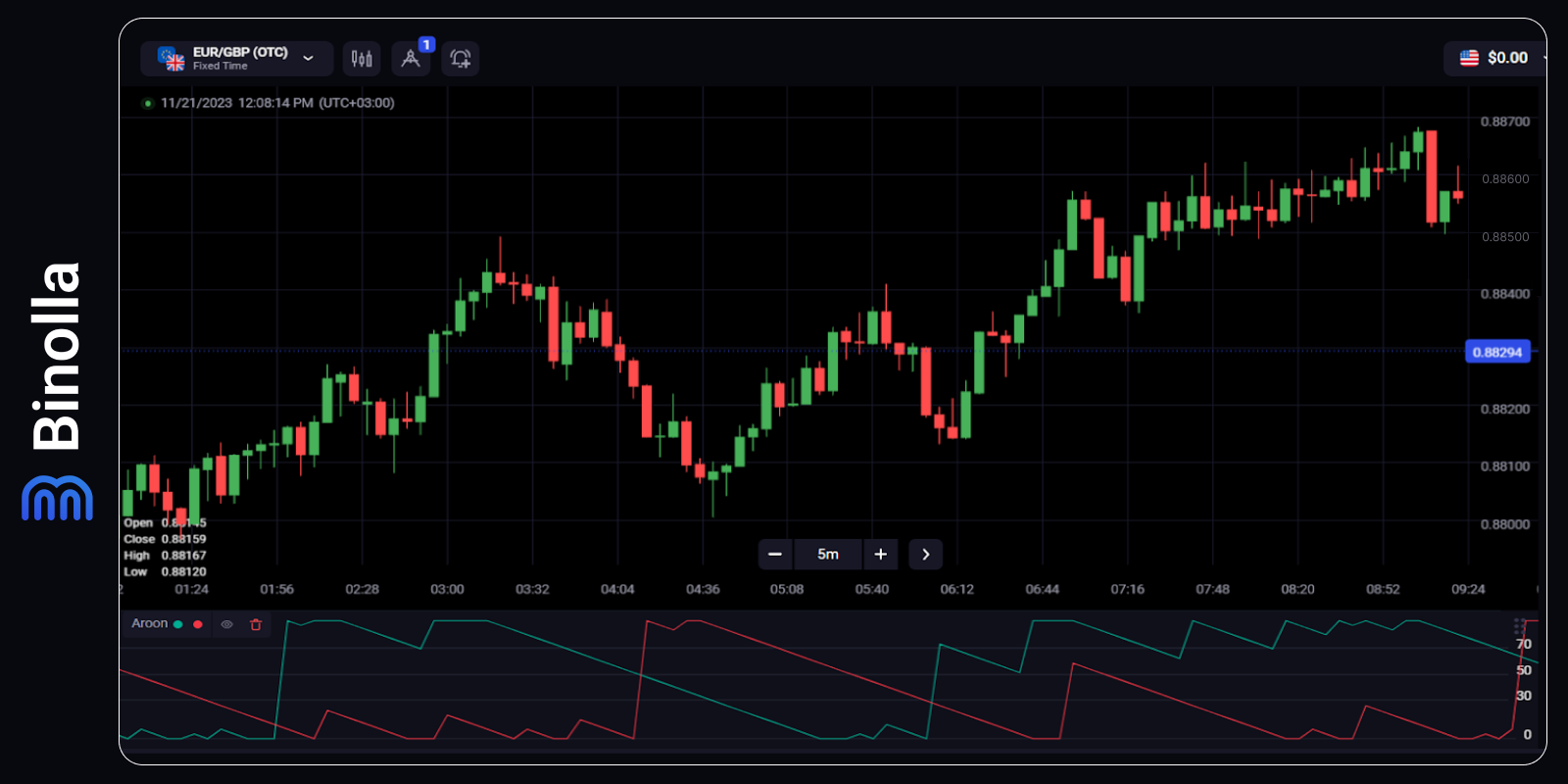Click the Aroon teal color dot
The height and width of the screenshot is (784, 1568).
click(x=178, y=624)
